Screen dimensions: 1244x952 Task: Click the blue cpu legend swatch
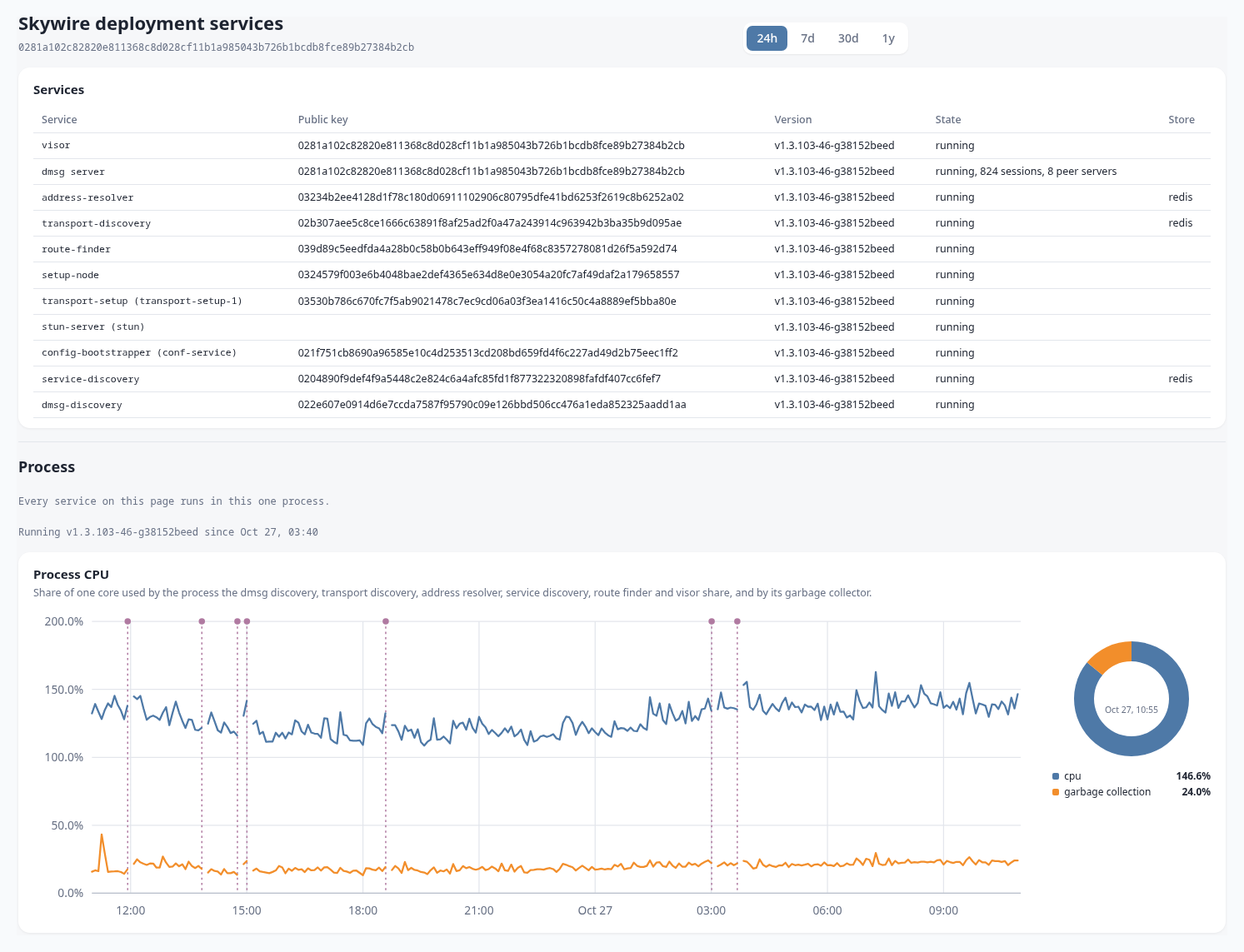point(1056,776)
